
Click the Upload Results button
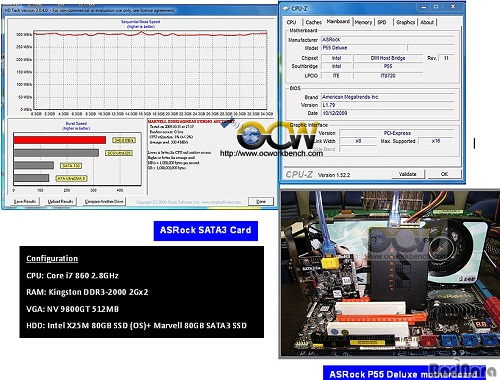60,201
